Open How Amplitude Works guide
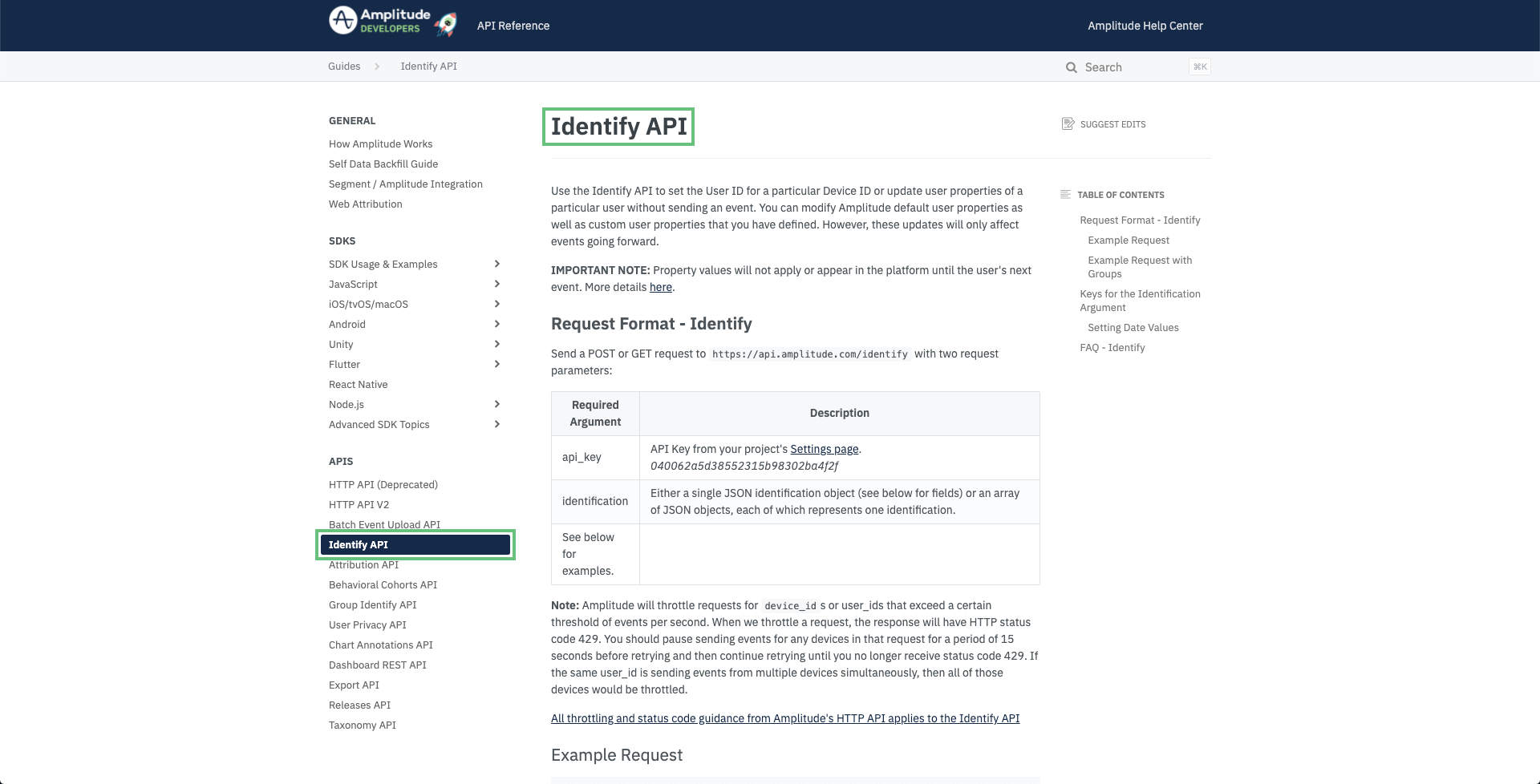The height and width of the screenshot is (784, 1540). pos(380,143)
